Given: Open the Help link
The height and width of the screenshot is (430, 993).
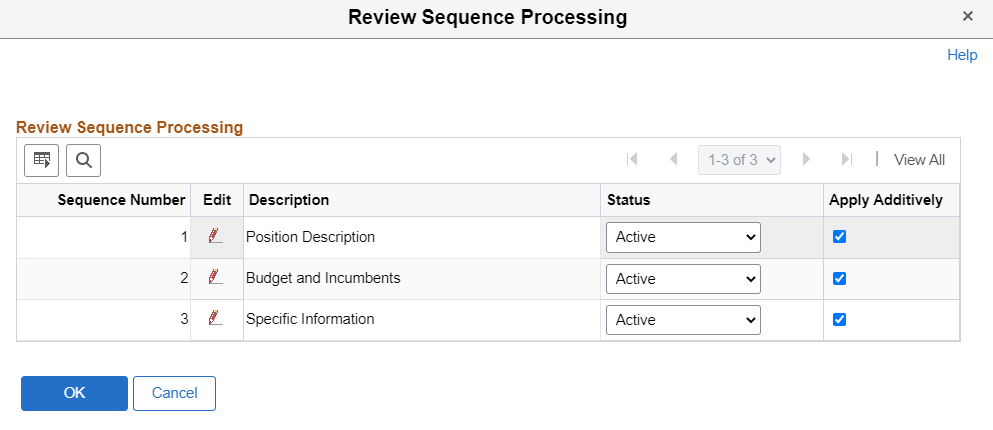Looking at the screenshot, I should point(961,55).
